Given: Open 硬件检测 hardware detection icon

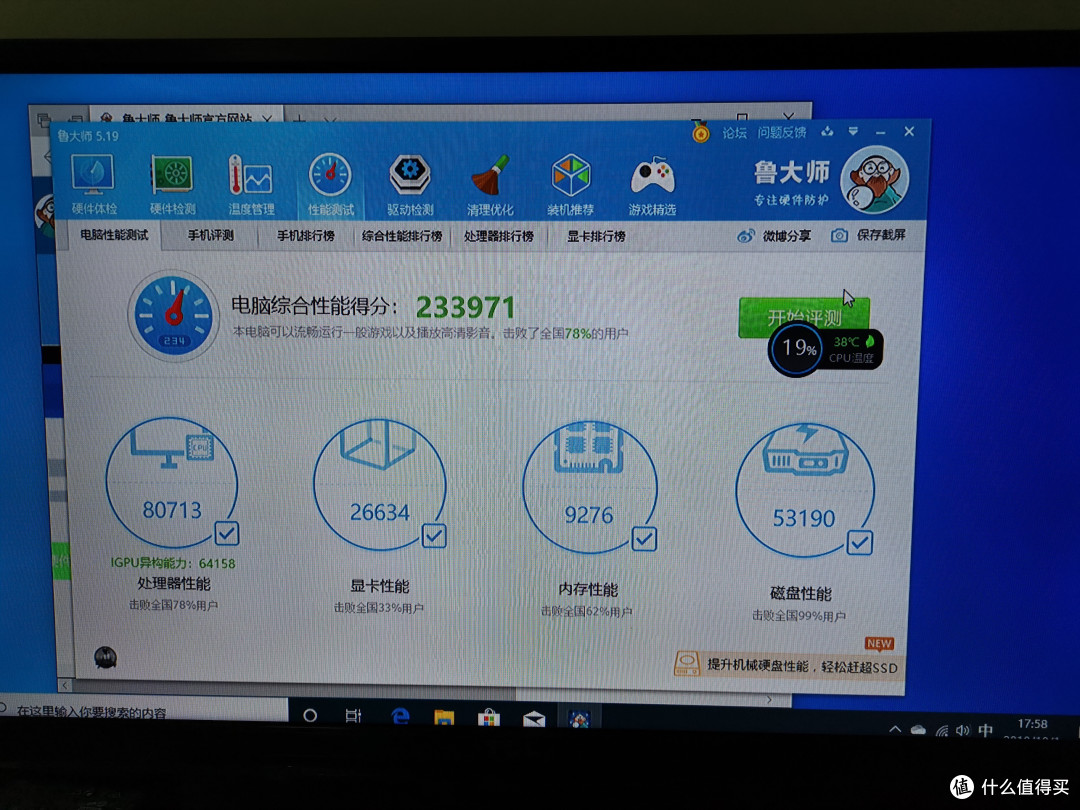Looking at the screenshot, I should click(172, 184).
